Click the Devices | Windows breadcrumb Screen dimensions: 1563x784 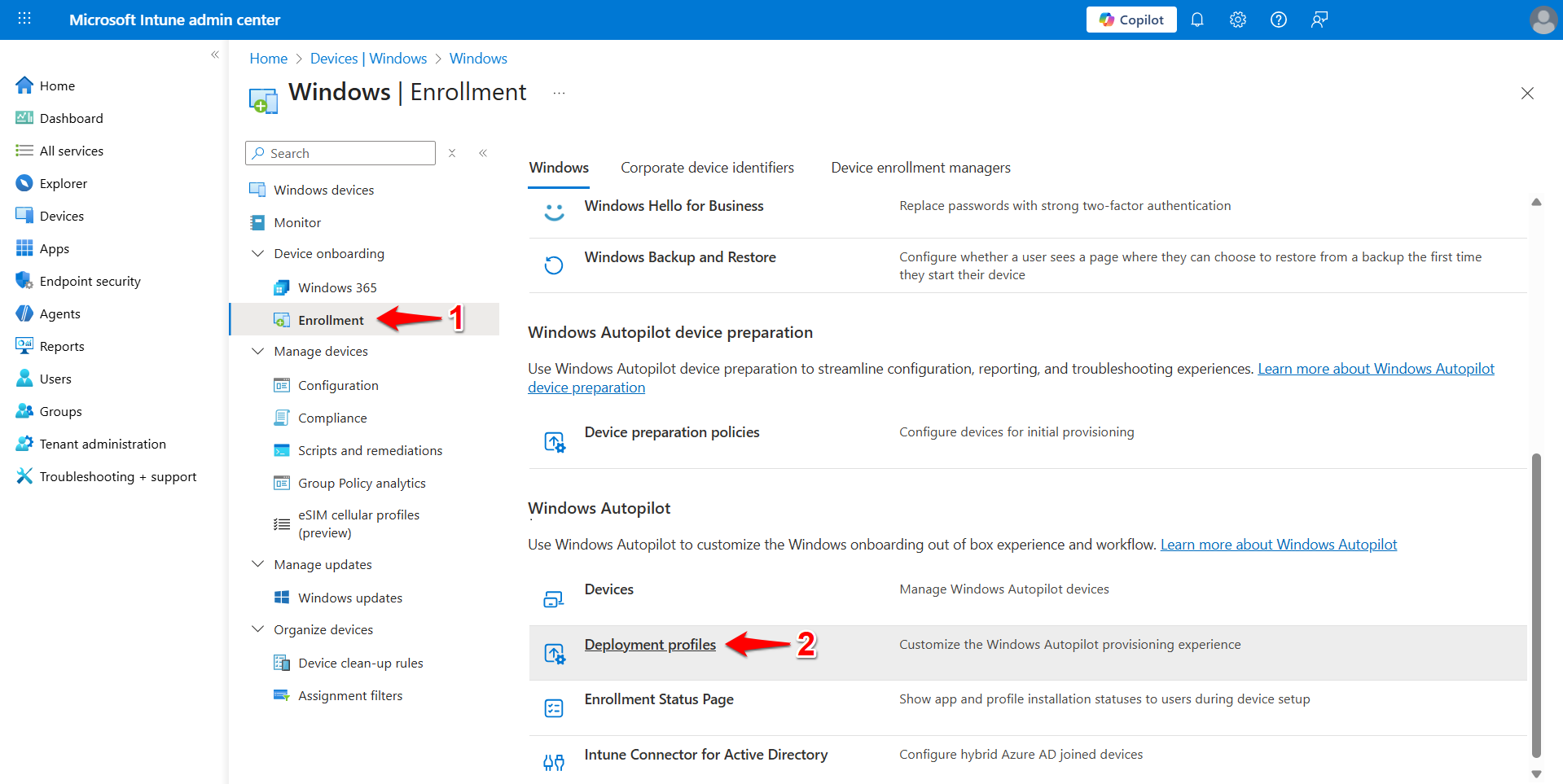[x=368, y=59]
